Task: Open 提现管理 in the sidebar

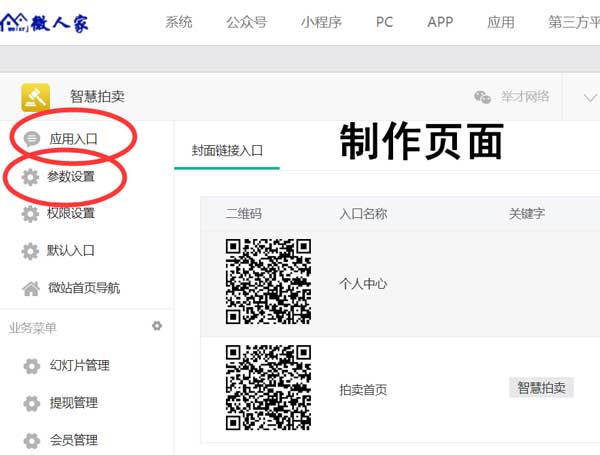Action: tap(73, 403)
